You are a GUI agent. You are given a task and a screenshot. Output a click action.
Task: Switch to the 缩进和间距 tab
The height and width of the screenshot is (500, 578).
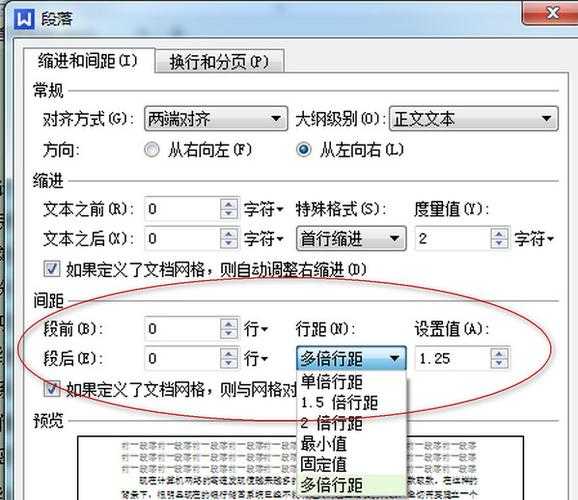click(x=88, y=60)
